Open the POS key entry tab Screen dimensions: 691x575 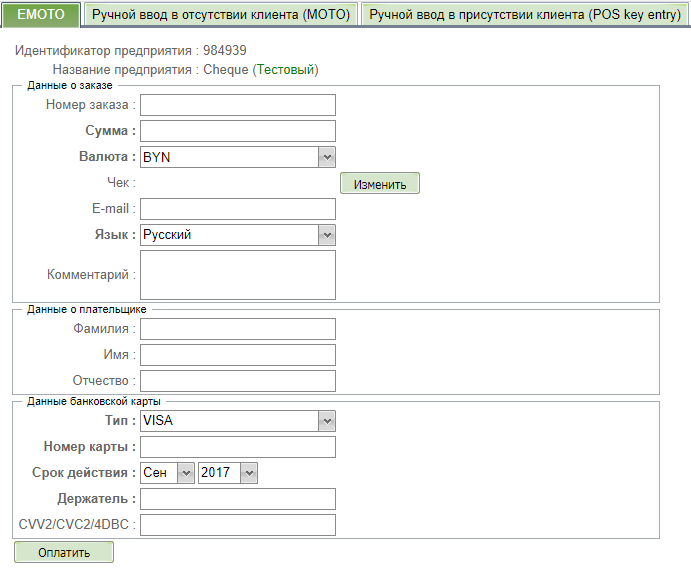click(524, 15)
